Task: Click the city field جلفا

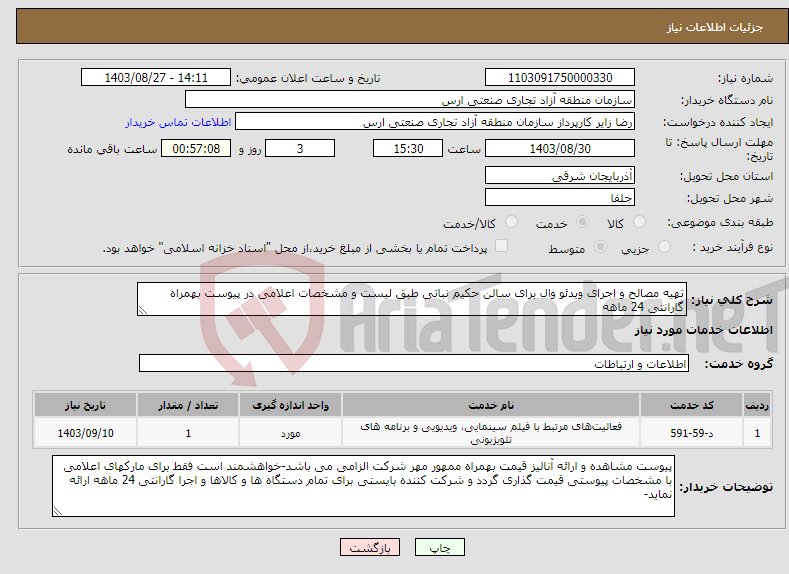Action: point(560,197)
